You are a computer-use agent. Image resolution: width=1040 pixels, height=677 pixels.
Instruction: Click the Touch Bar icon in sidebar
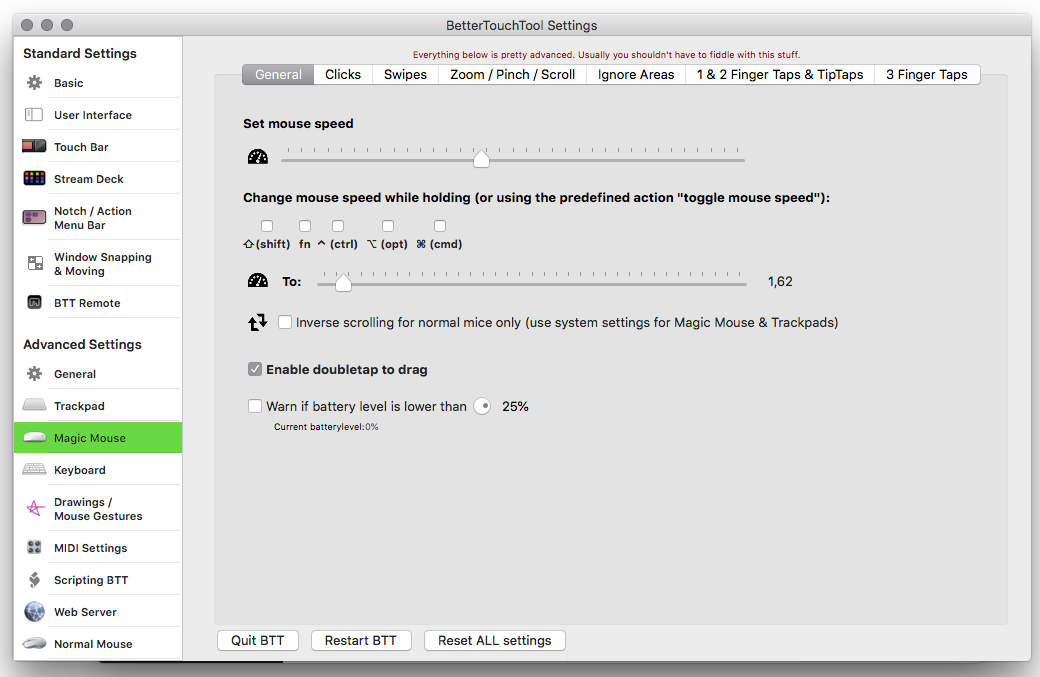click(34, 147)
